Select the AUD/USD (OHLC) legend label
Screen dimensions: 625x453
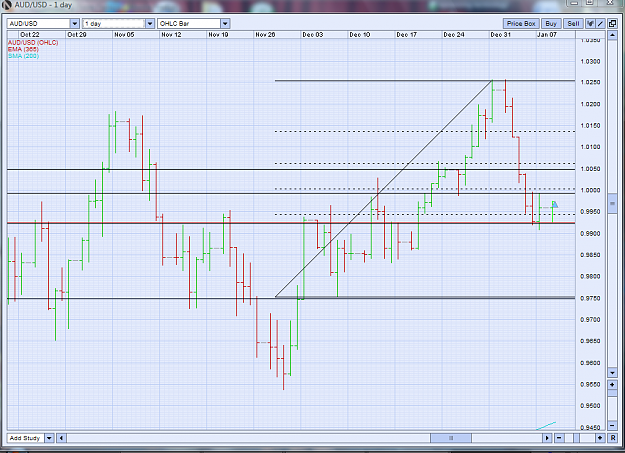point(33,43)
